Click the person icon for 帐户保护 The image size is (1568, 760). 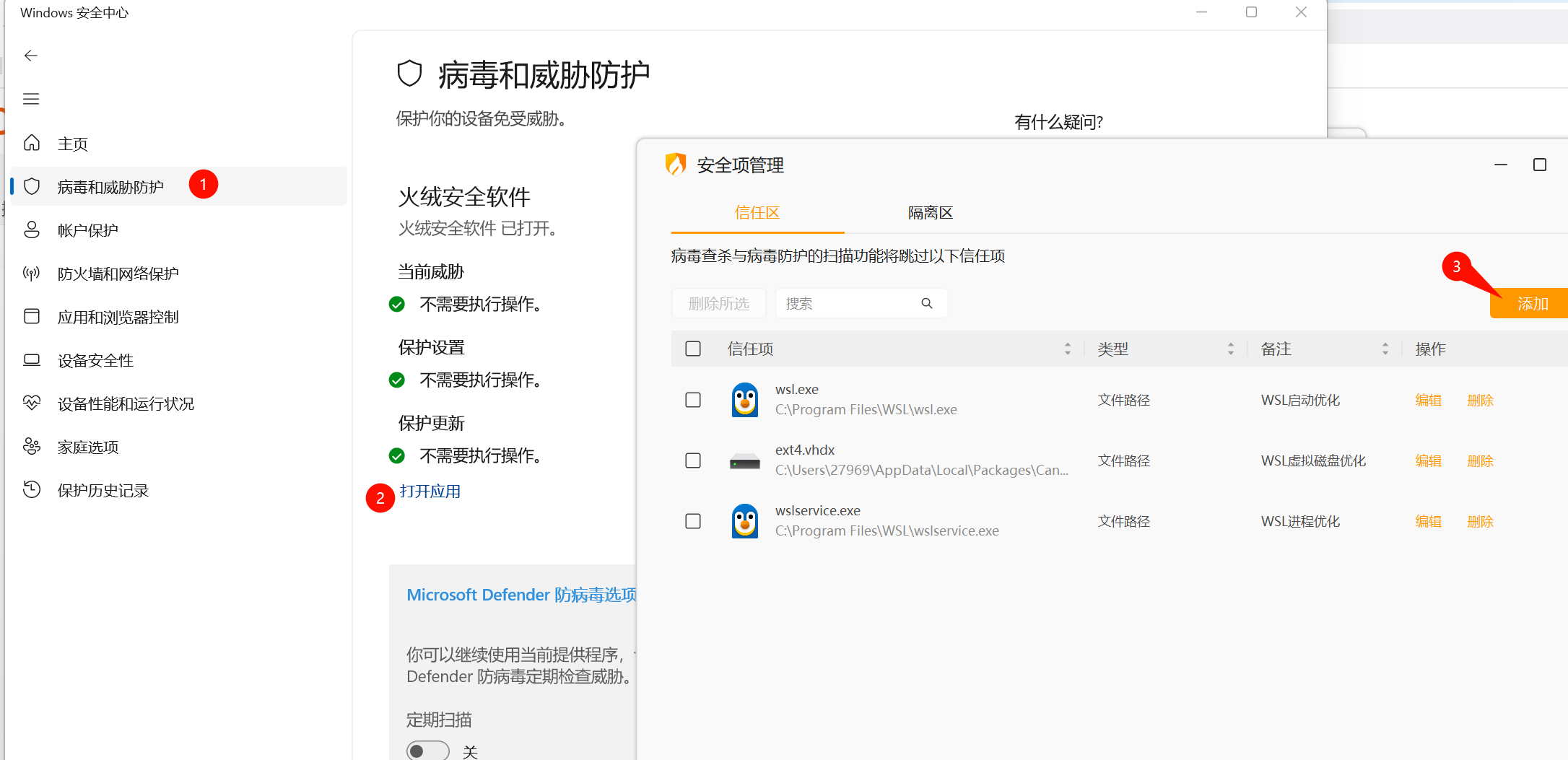[x=32, y=230]
